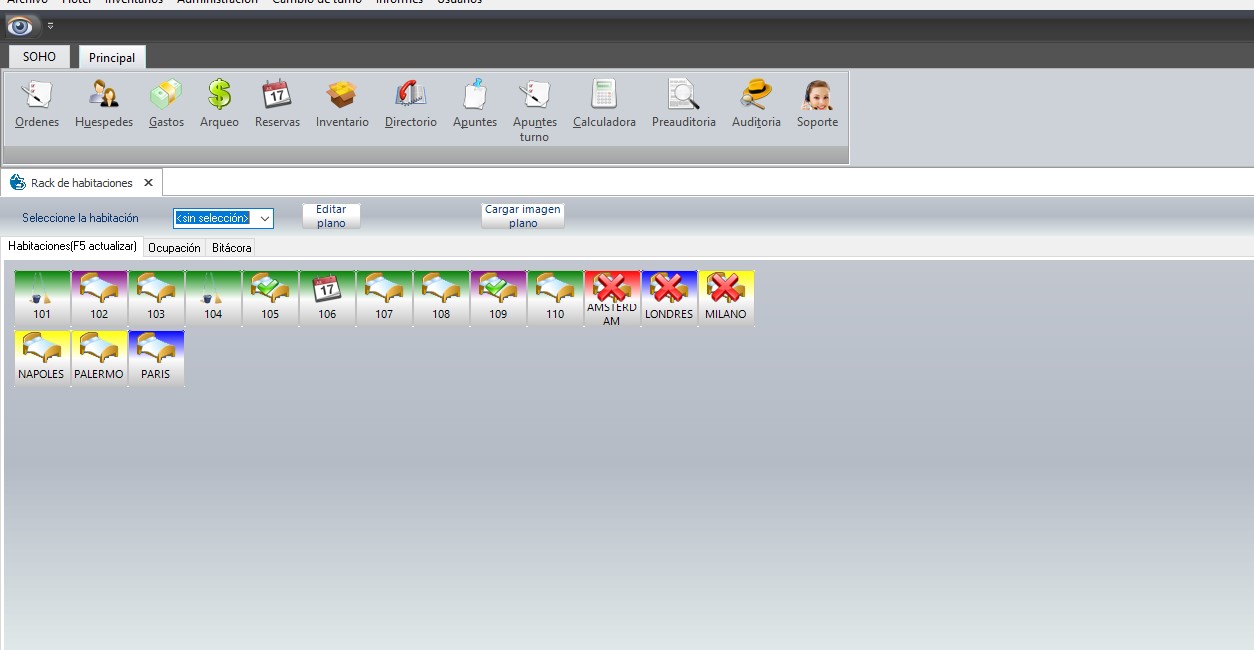
Task: Open Gastos from the toolbar
Action: coord(166,96)
